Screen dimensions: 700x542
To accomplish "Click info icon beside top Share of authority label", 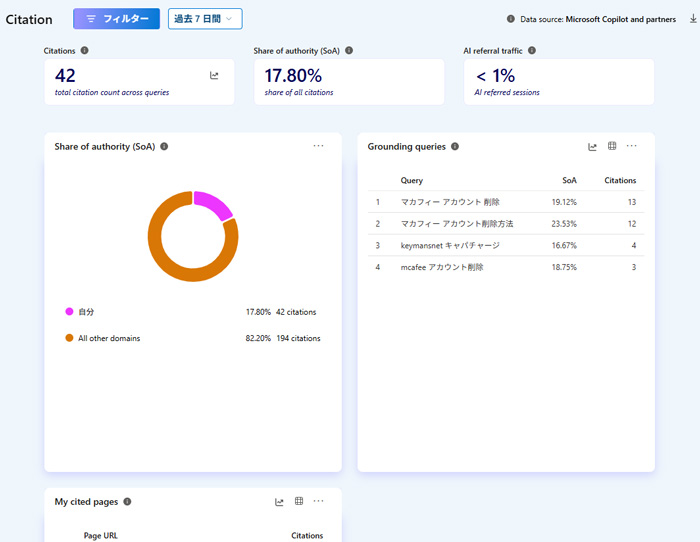I will tap(349, 50).
